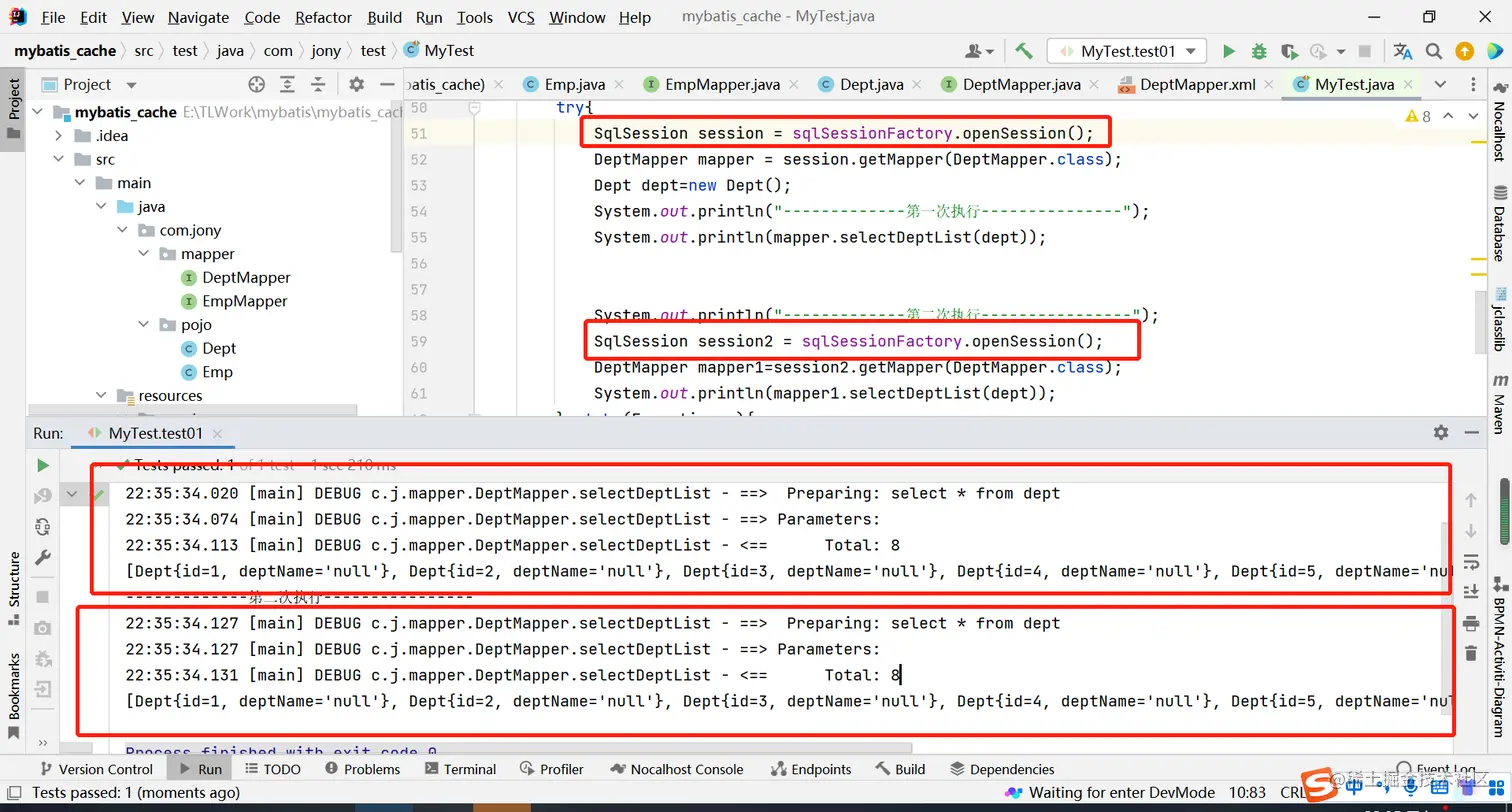The height and width of the screenshot is (812, 1512).
Task: Click the tool windows icon in status bar corner
Action: 13,793
